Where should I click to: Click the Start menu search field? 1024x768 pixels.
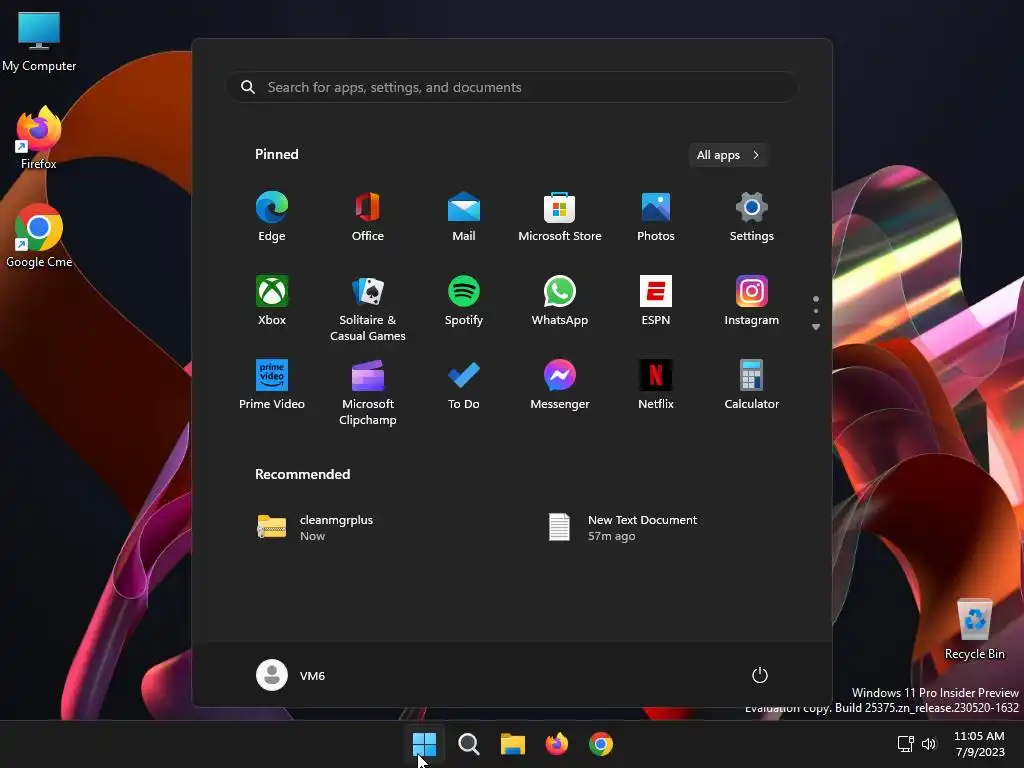pos(511,87)
